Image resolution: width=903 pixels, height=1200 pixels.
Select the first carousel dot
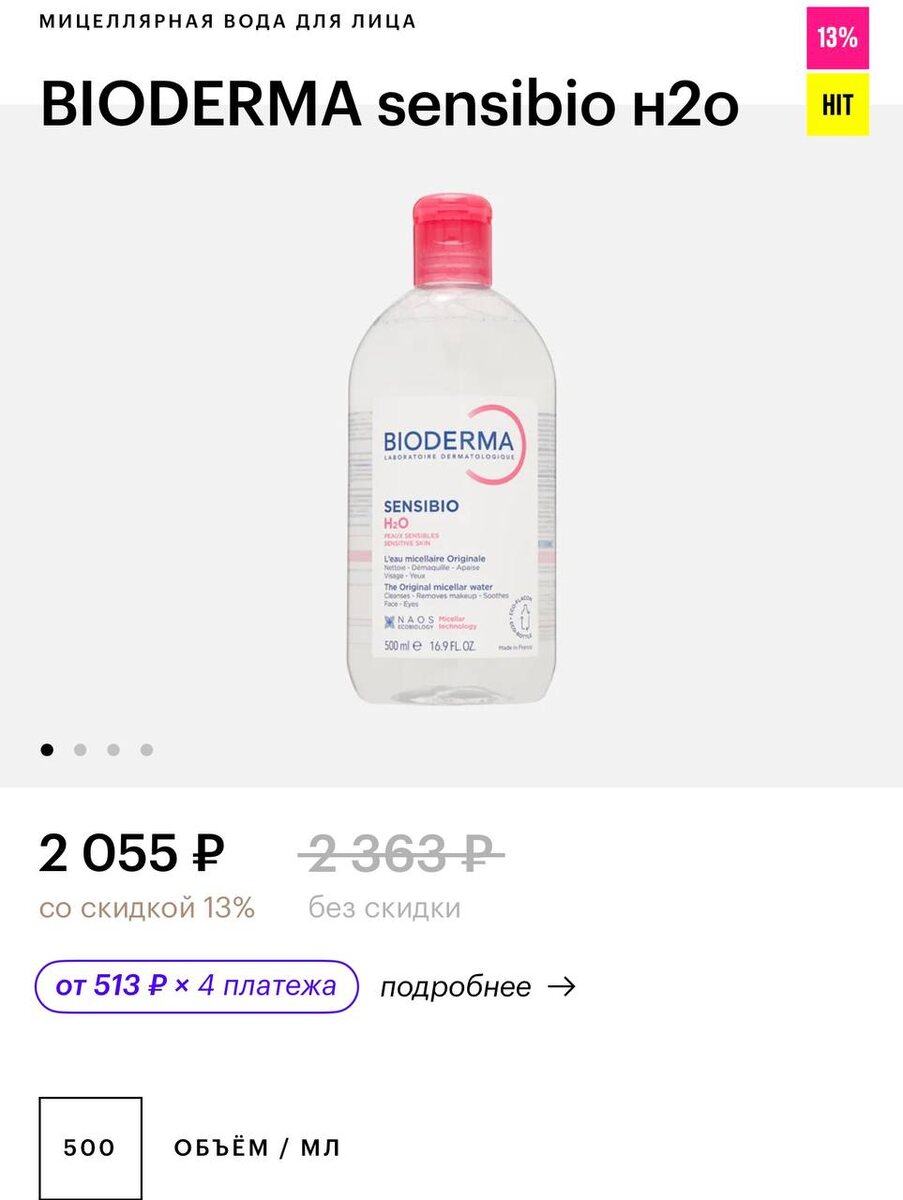(x=47, y=750)
